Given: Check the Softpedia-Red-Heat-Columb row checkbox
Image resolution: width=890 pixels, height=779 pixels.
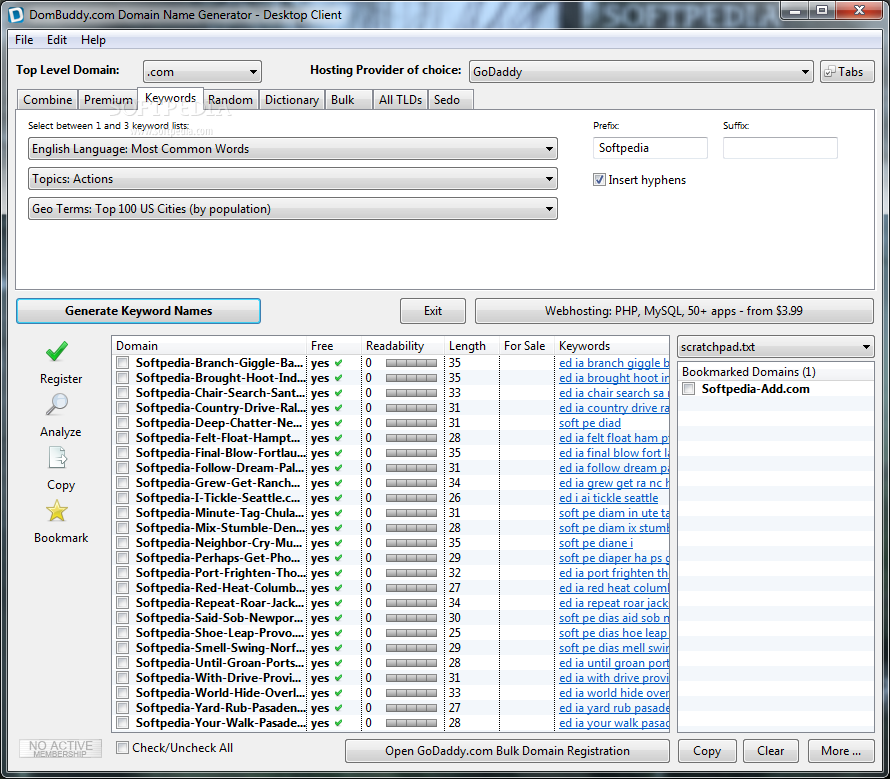Looking at the screenshot, I should pos(123,588).
